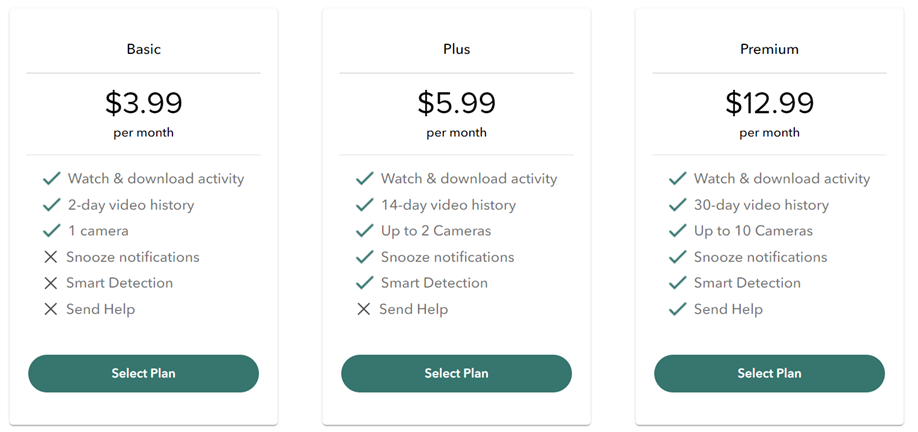Click the checkmark beside Premium's 30-day video history
918x432 pixels.
point(678,205)
